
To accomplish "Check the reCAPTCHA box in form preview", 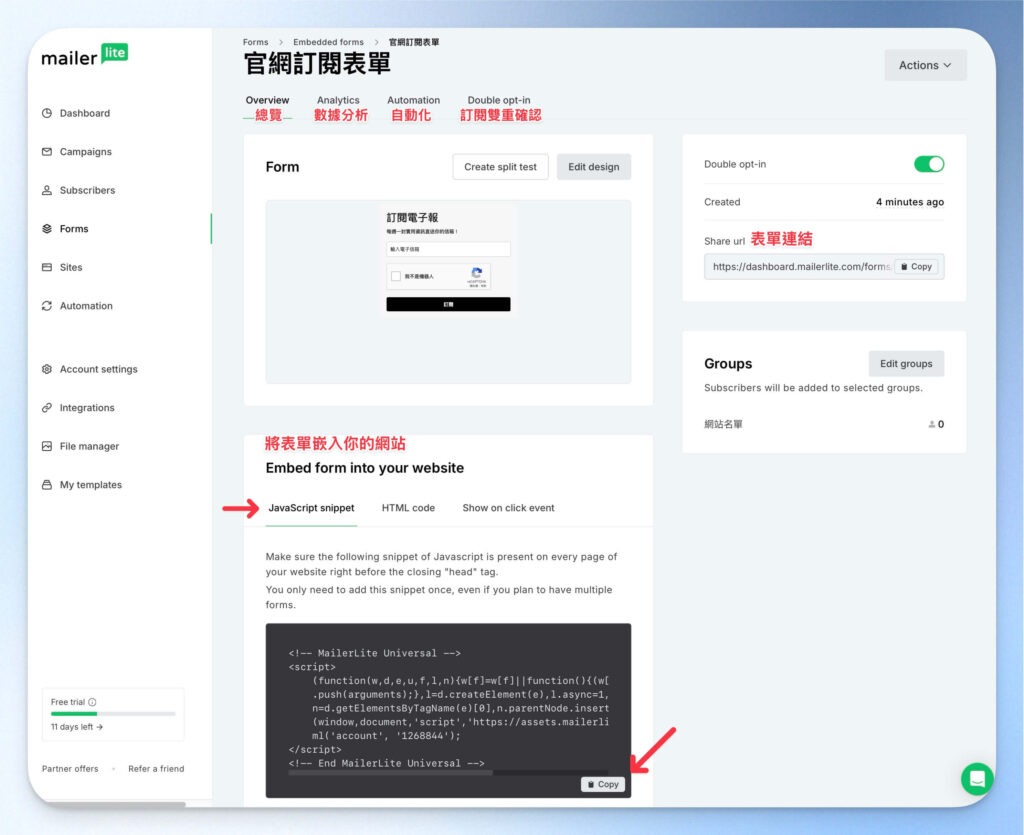I will click(x=396, y=276).
